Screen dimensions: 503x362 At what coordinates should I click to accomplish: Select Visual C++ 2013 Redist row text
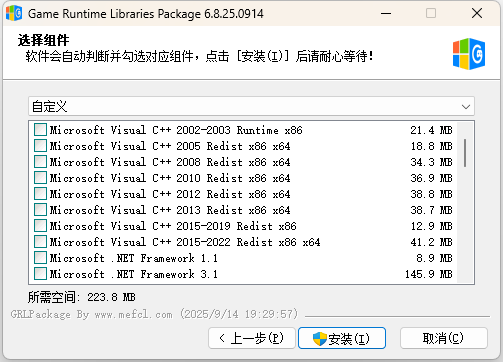point(170,210)
